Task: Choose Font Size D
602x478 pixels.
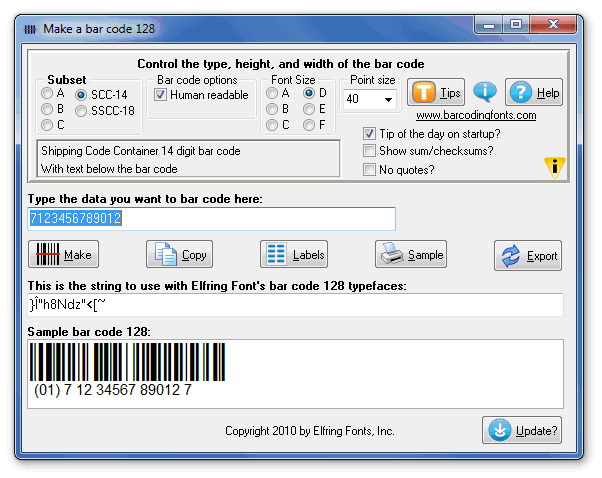Action: pos(309,93)
